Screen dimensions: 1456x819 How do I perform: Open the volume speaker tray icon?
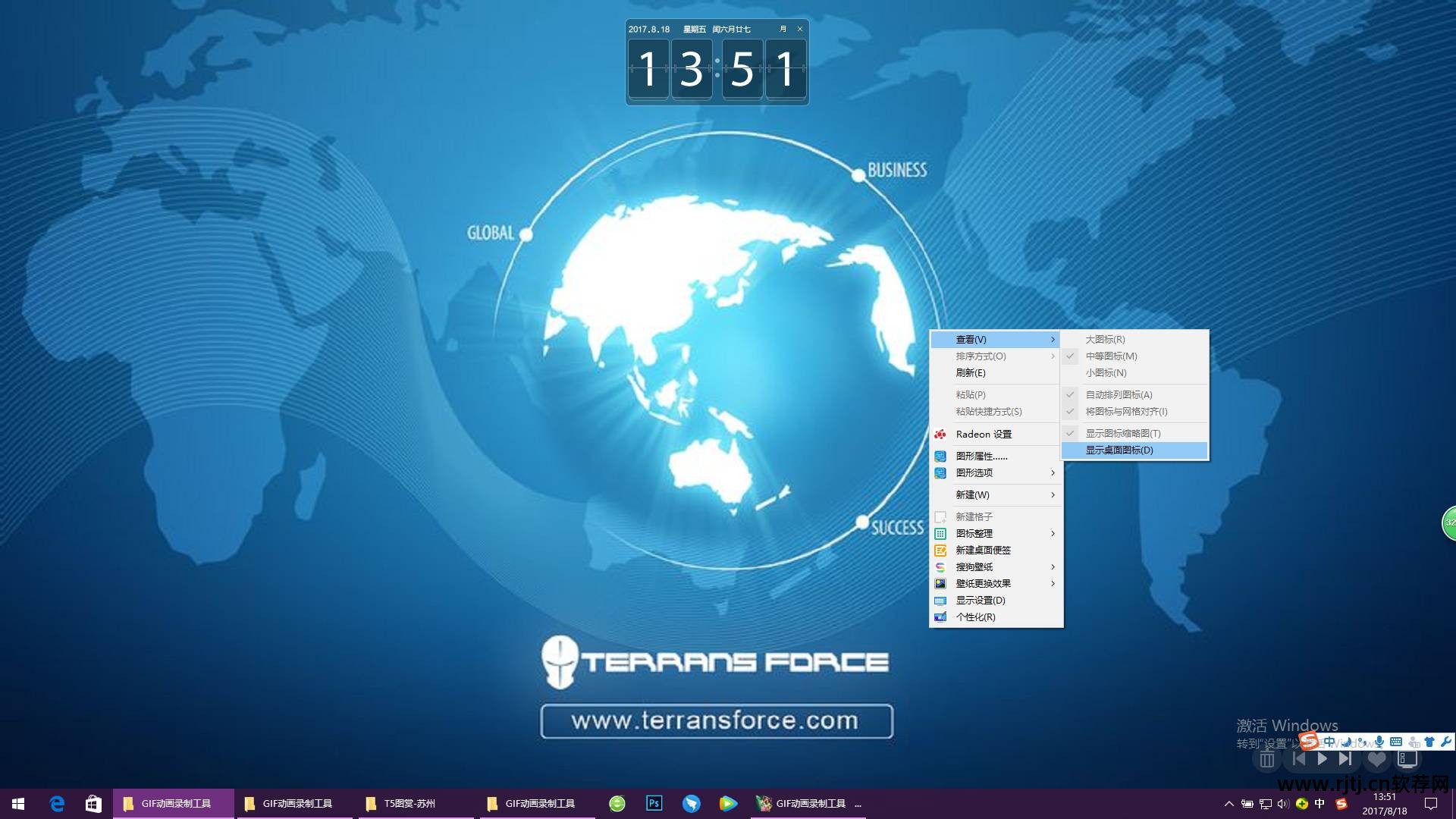[x=1283, y=804]
